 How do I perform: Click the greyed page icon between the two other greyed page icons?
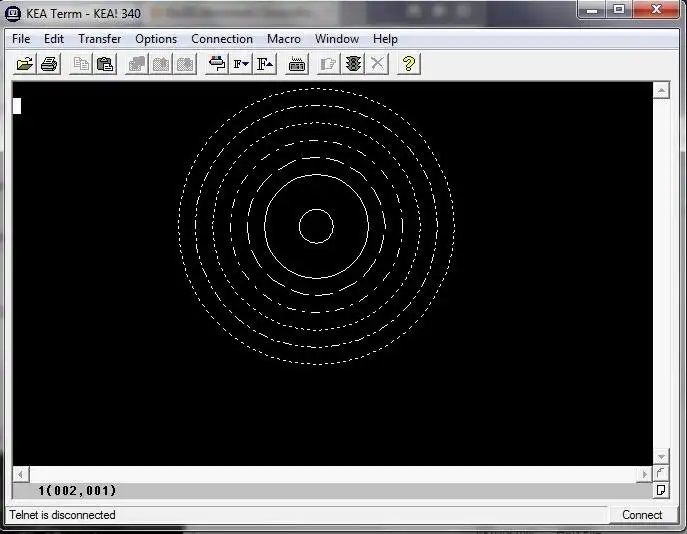click(x=161, y=64)
